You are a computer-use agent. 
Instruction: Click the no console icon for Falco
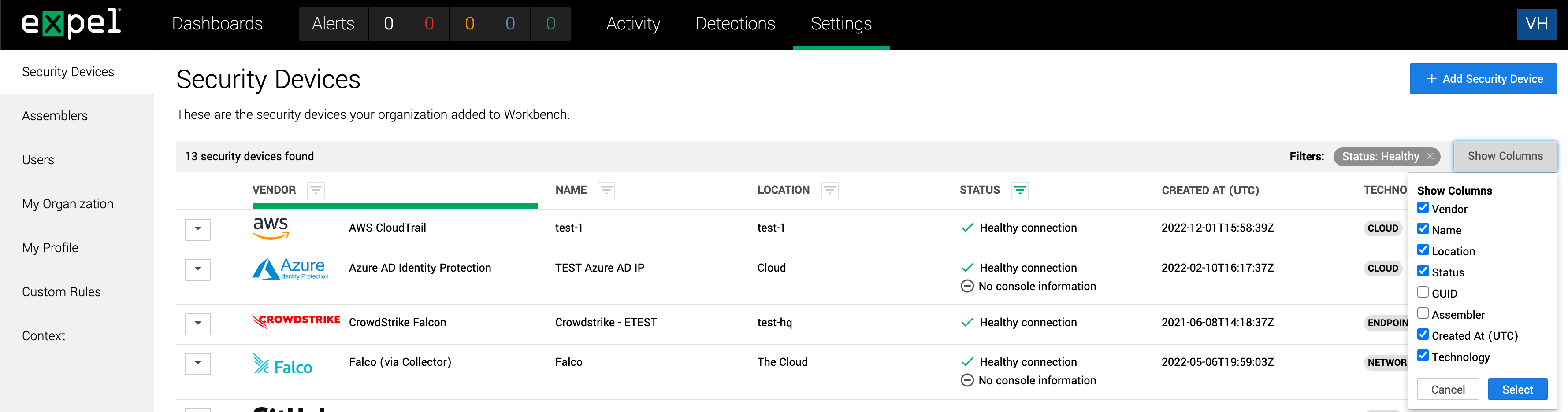966,380
